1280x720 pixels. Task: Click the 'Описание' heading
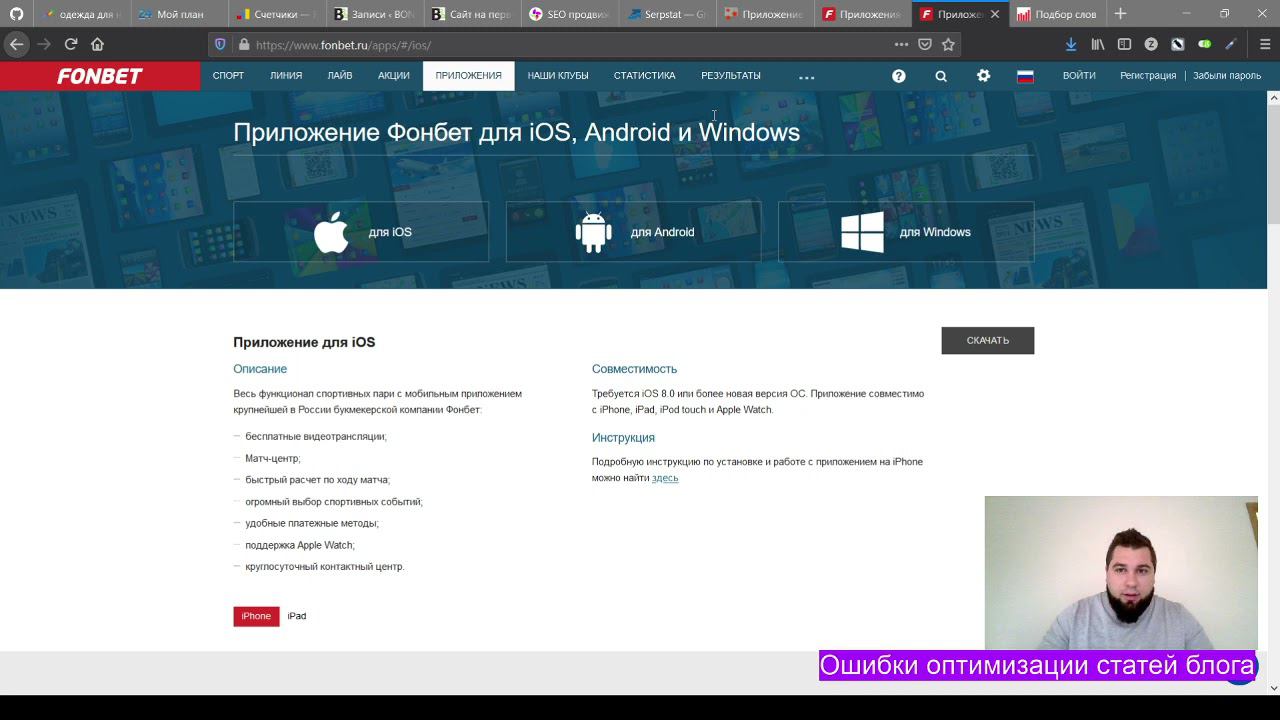click(260, 369)
